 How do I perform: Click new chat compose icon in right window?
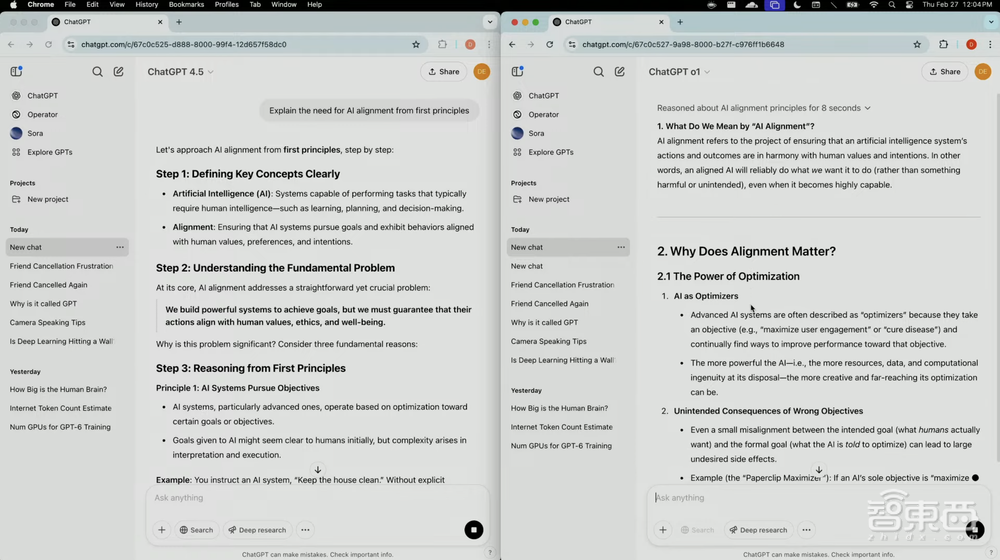tap(620, 72)
